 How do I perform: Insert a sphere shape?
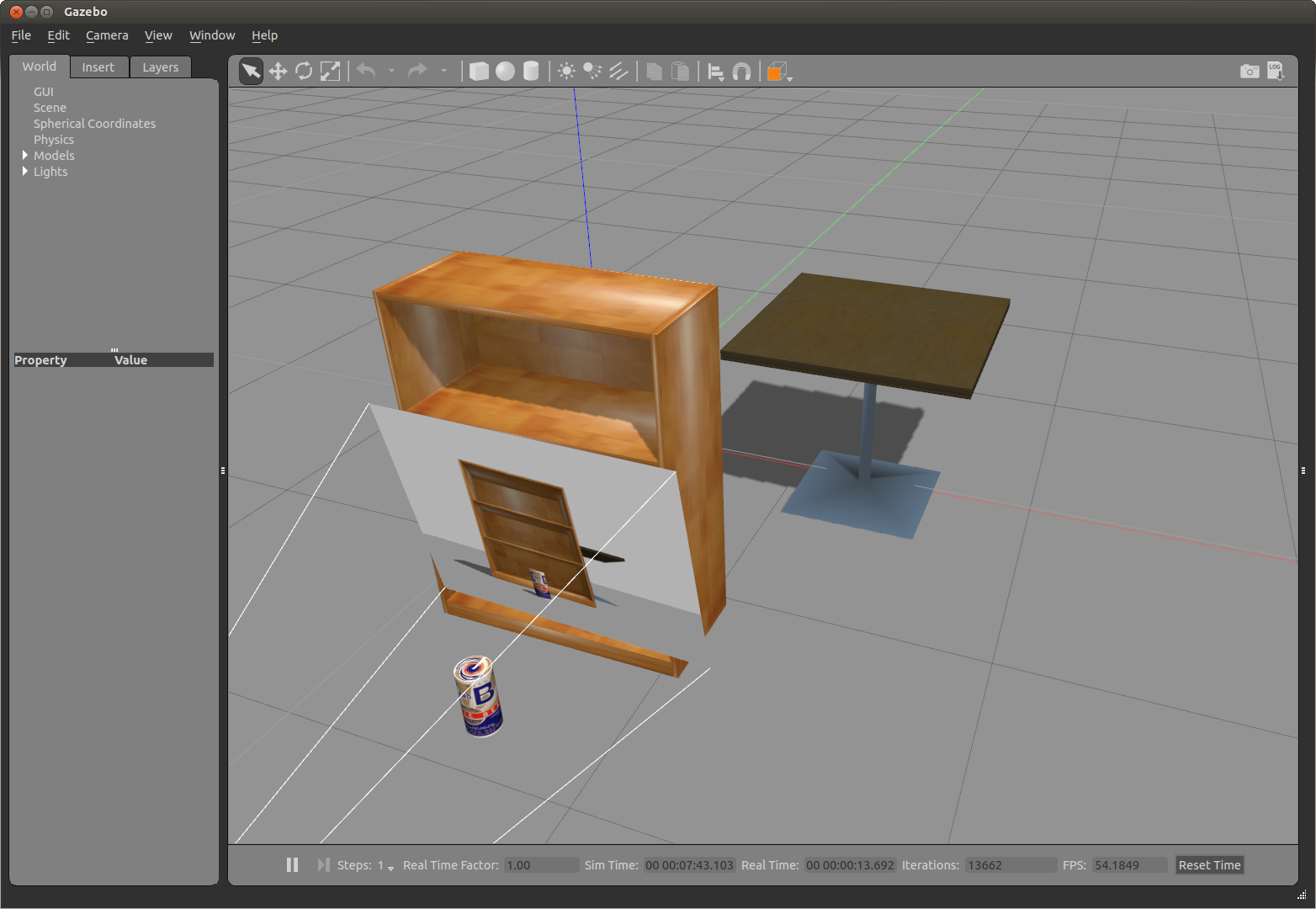pyautogui.click(x=505, y=72)
